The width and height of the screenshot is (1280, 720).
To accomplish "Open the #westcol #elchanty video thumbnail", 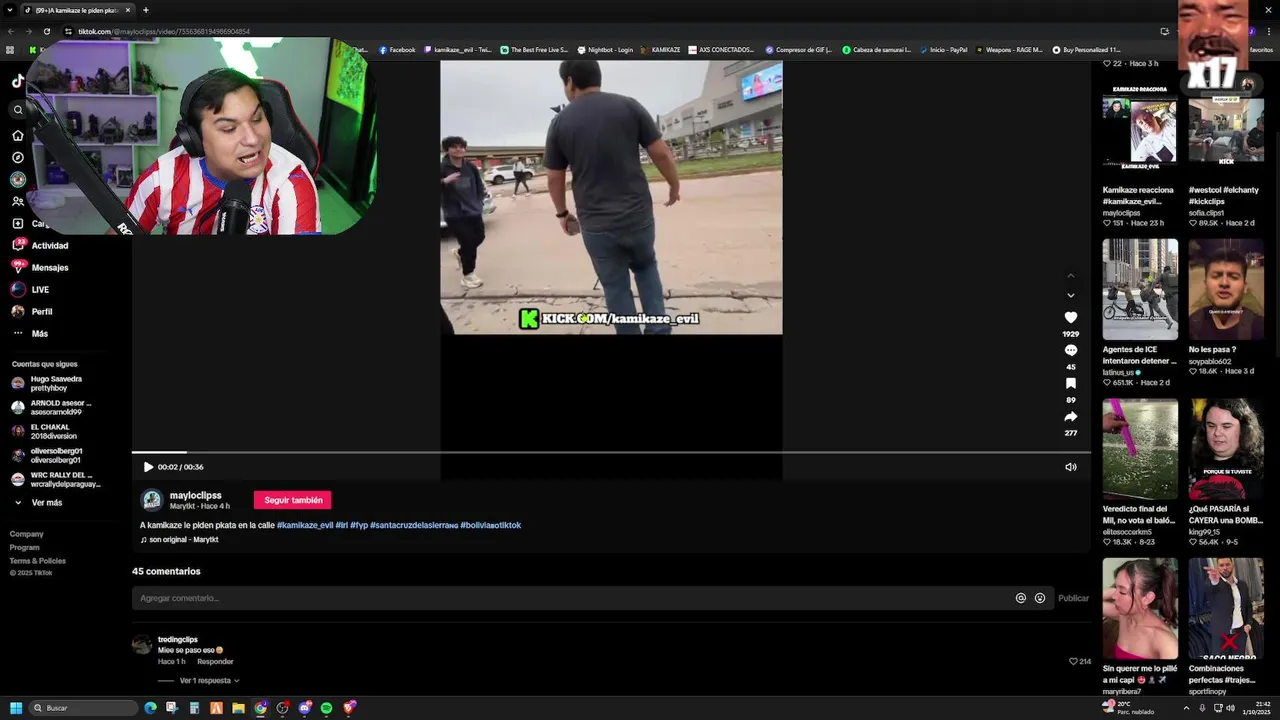I will [x=1226, y=132].
